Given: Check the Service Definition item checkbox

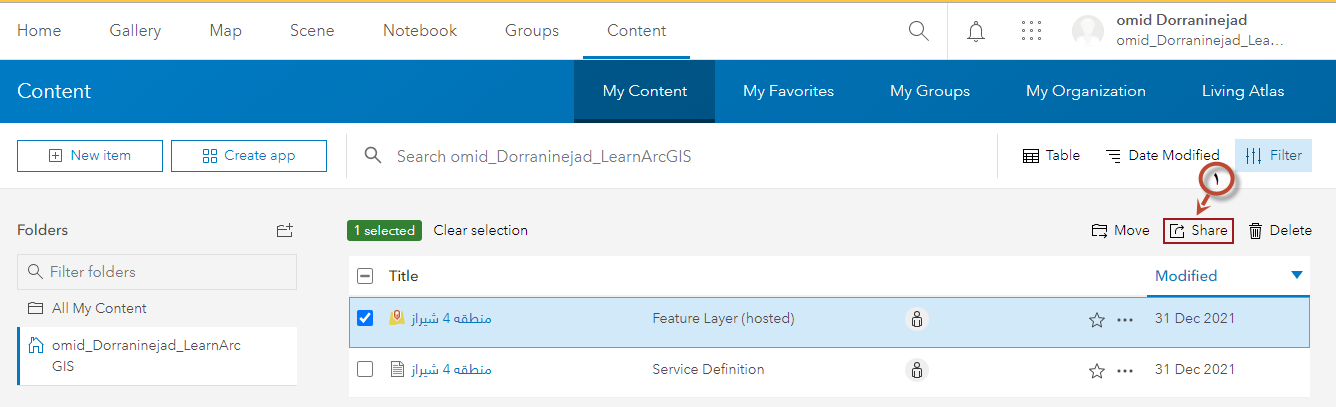Looking at the screenshot, I should coord(365,370).
